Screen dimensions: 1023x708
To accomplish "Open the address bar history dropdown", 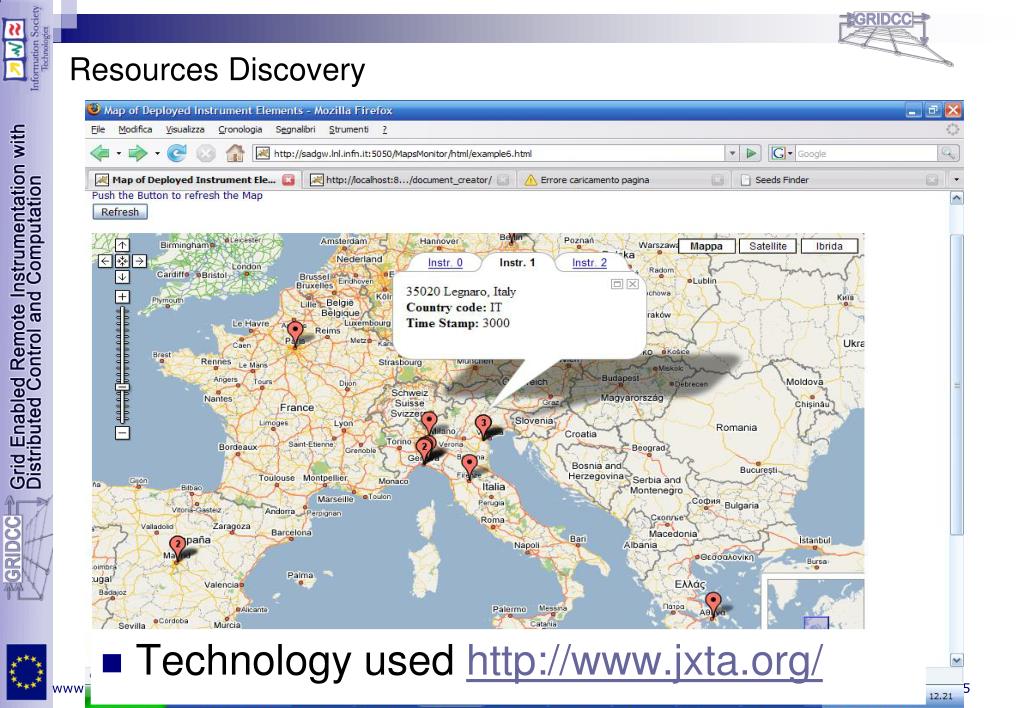I will click(x=732, y=153).
